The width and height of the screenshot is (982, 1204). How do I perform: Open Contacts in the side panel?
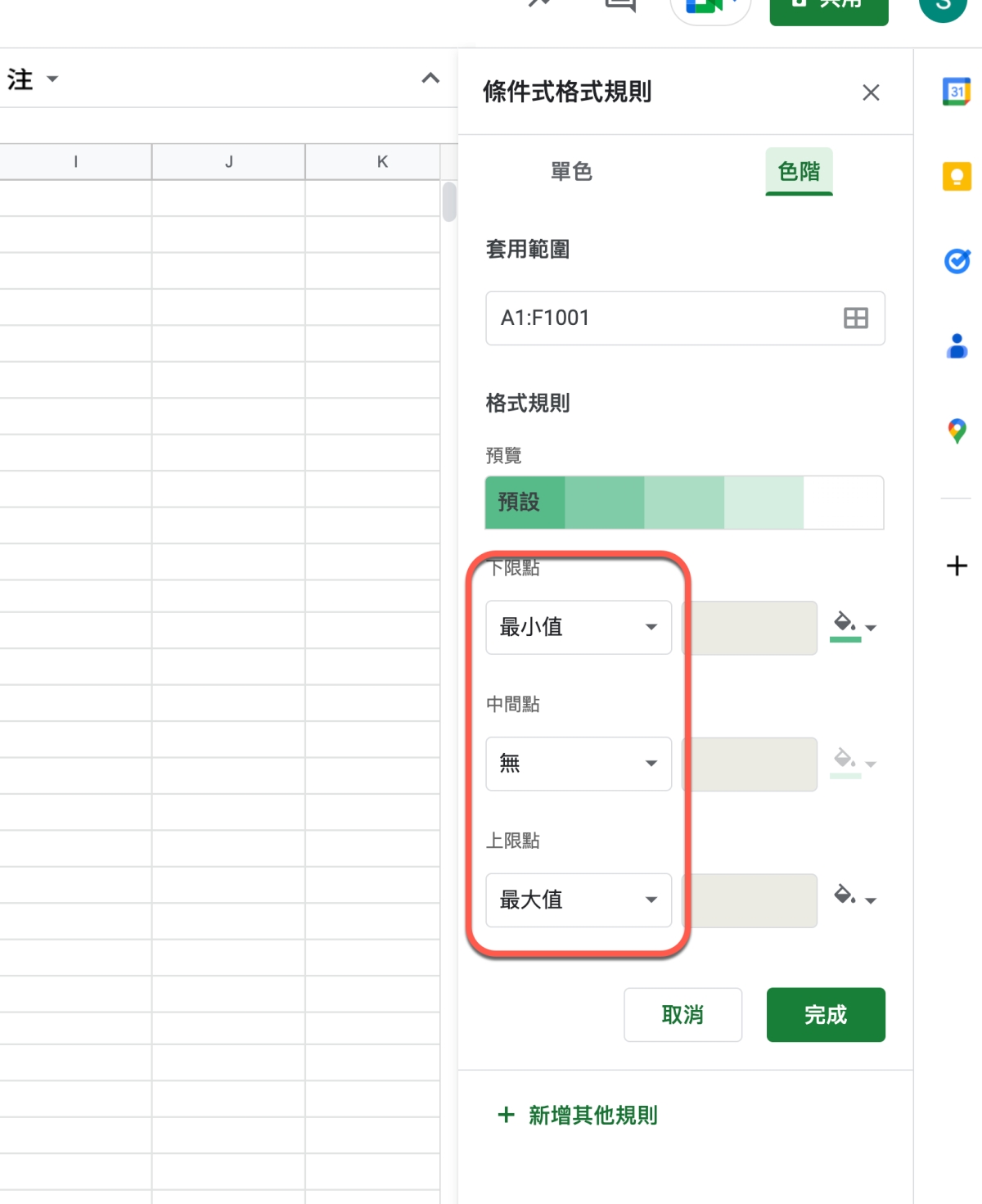[x=956, y=346]
